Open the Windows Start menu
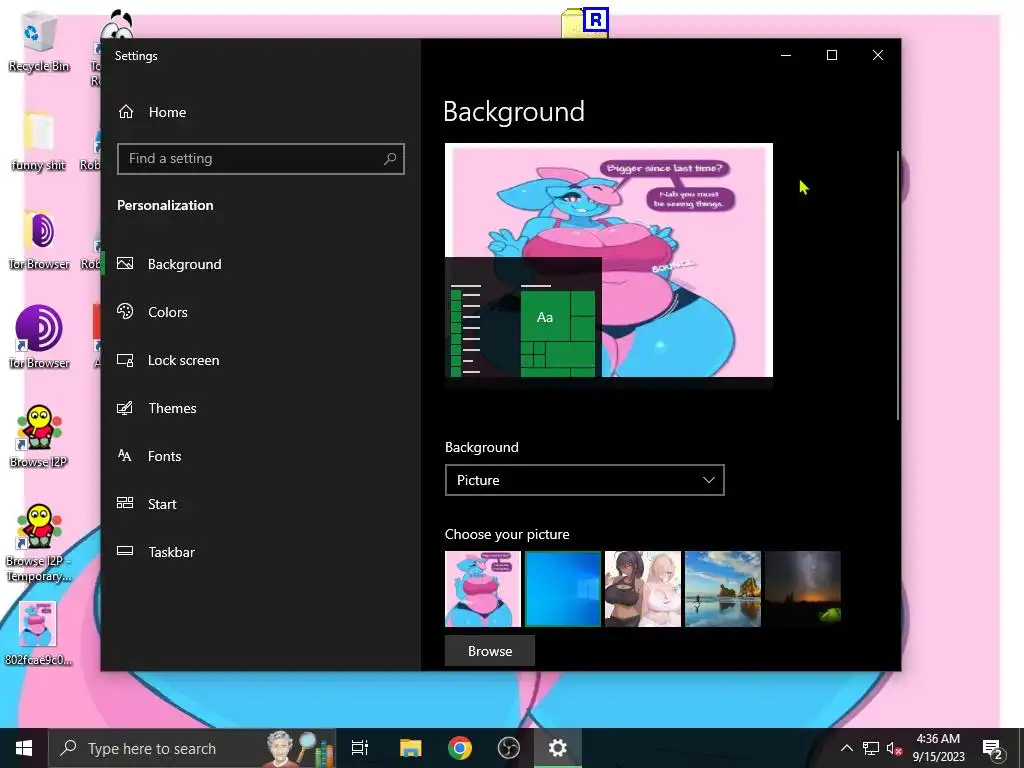Viewport: 1024px width, 768px height. coord(24,748)
